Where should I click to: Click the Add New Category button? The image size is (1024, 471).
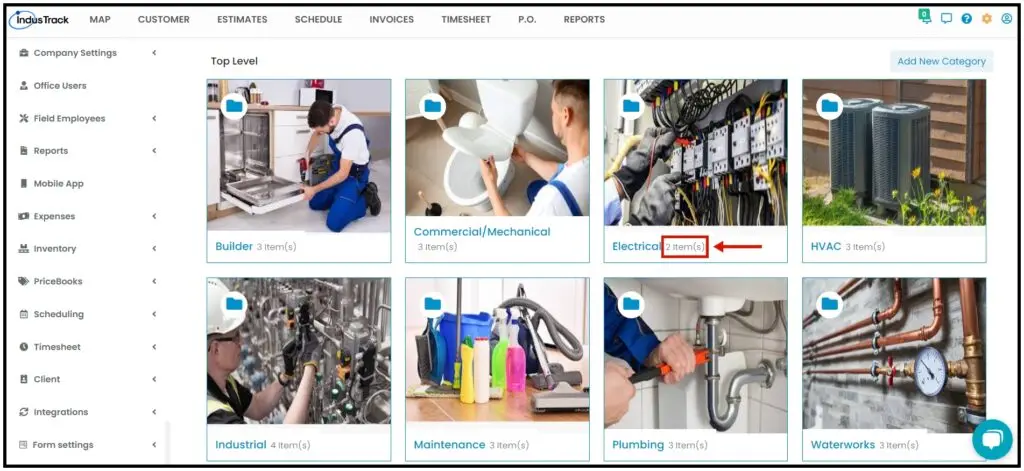[x=941, y=61]
